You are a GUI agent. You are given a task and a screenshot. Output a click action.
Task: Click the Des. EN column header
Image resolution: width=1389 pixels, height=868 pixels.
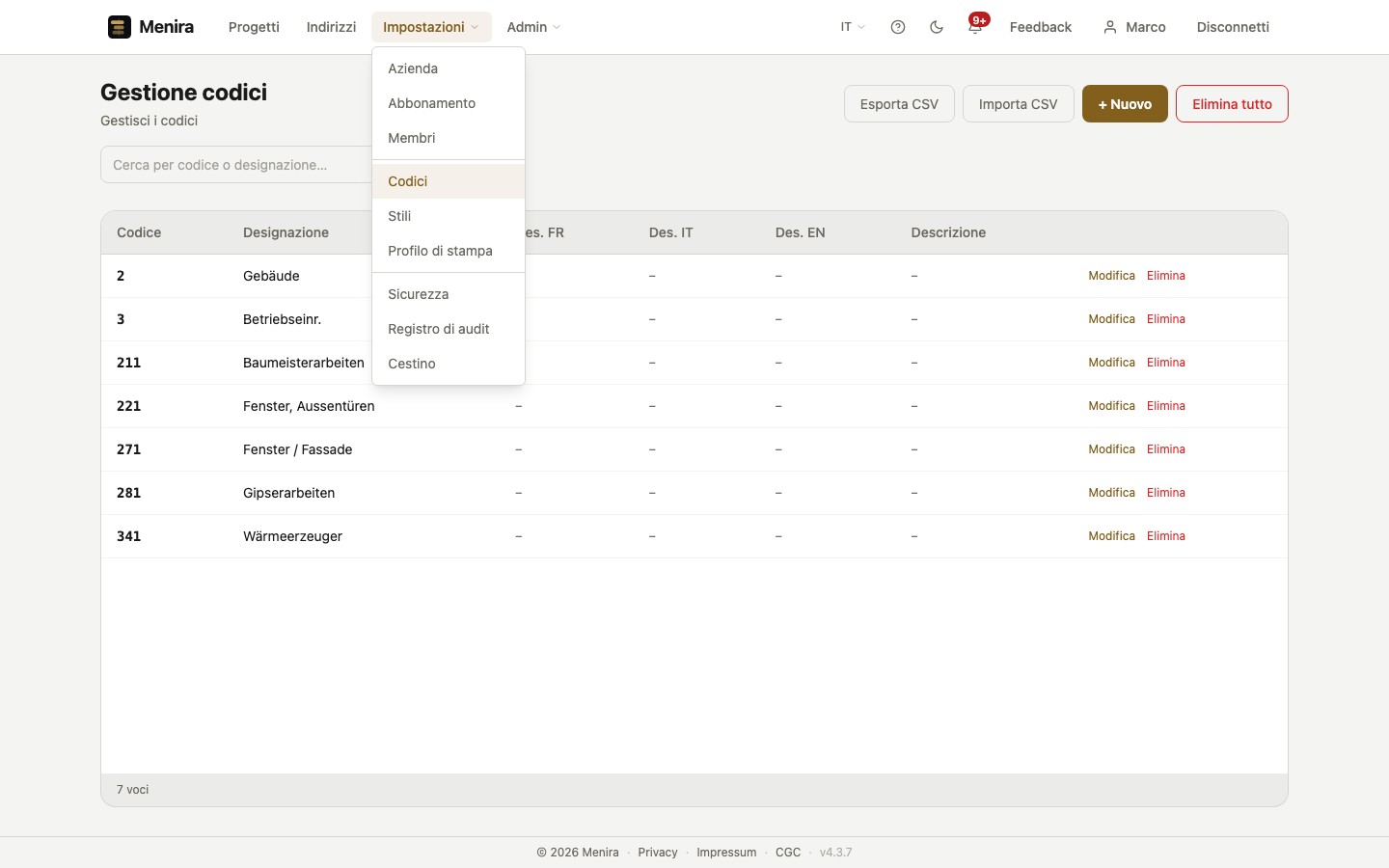pyautogui.click(x=800, y=232)
